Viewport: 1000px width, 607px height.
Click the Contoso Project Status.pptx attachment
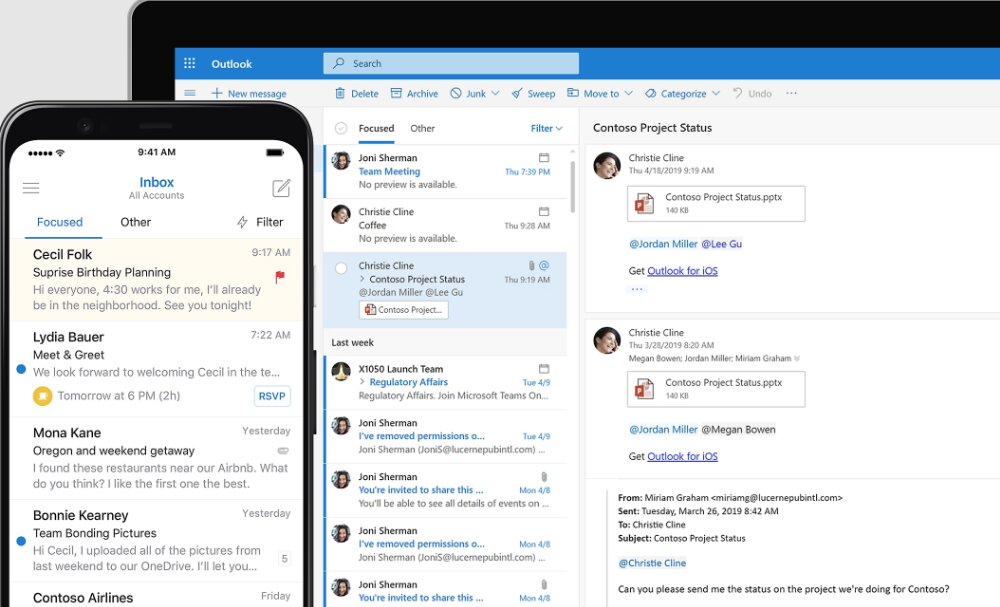tap(716, 203)
